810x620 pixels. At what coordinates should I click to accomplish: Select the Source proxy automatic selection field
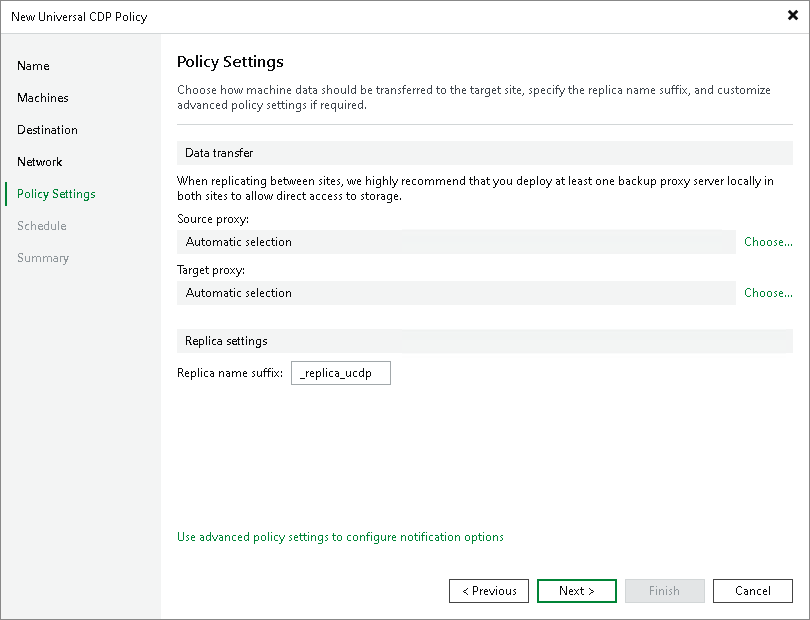click(450, 242)
